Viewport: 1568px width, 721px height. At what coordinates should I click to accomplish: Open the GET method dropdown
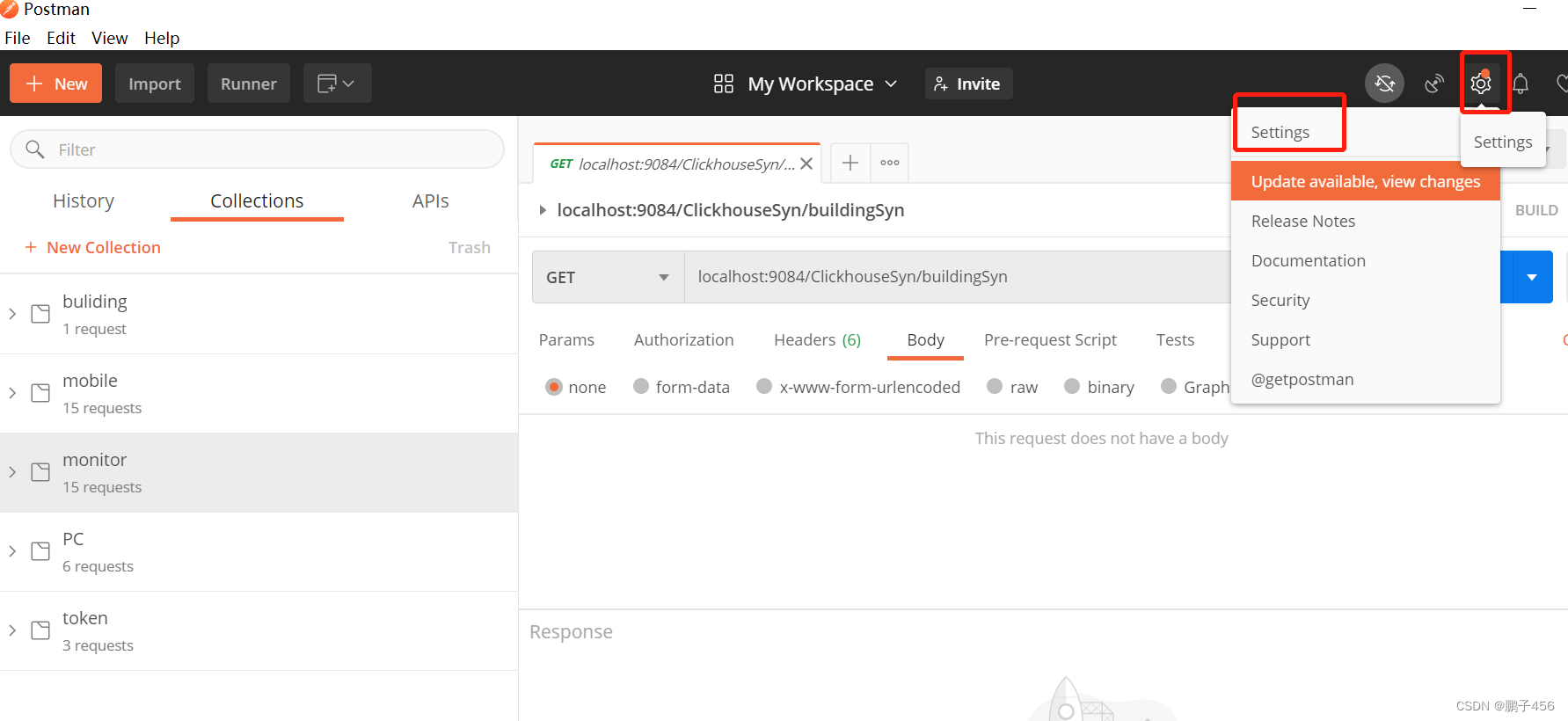[x=608, y=277]
